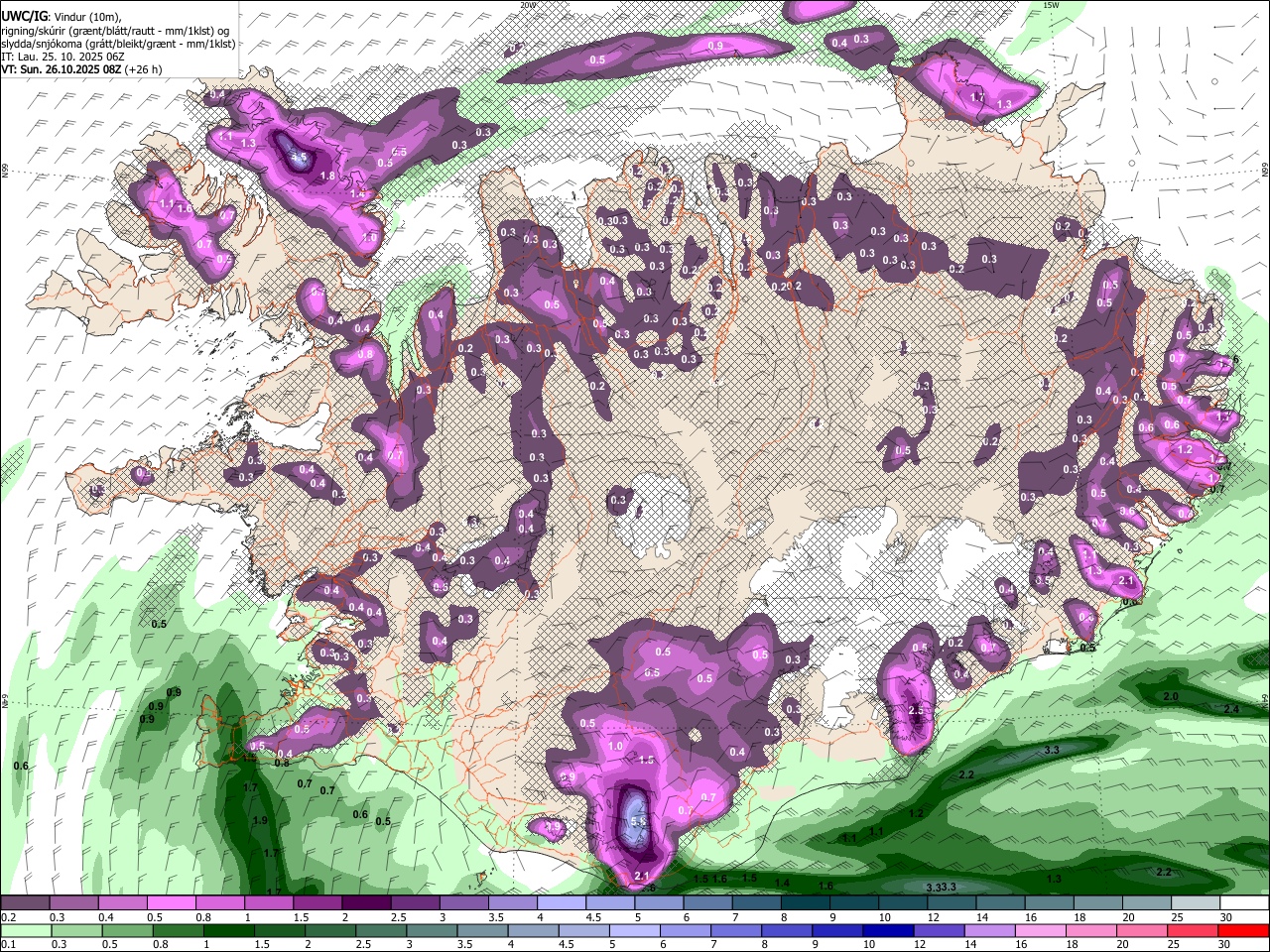Click the top-row dark teal swatch for 8–9
Viewport: 1270px width, 952px height.
click(x=806, y=903)
